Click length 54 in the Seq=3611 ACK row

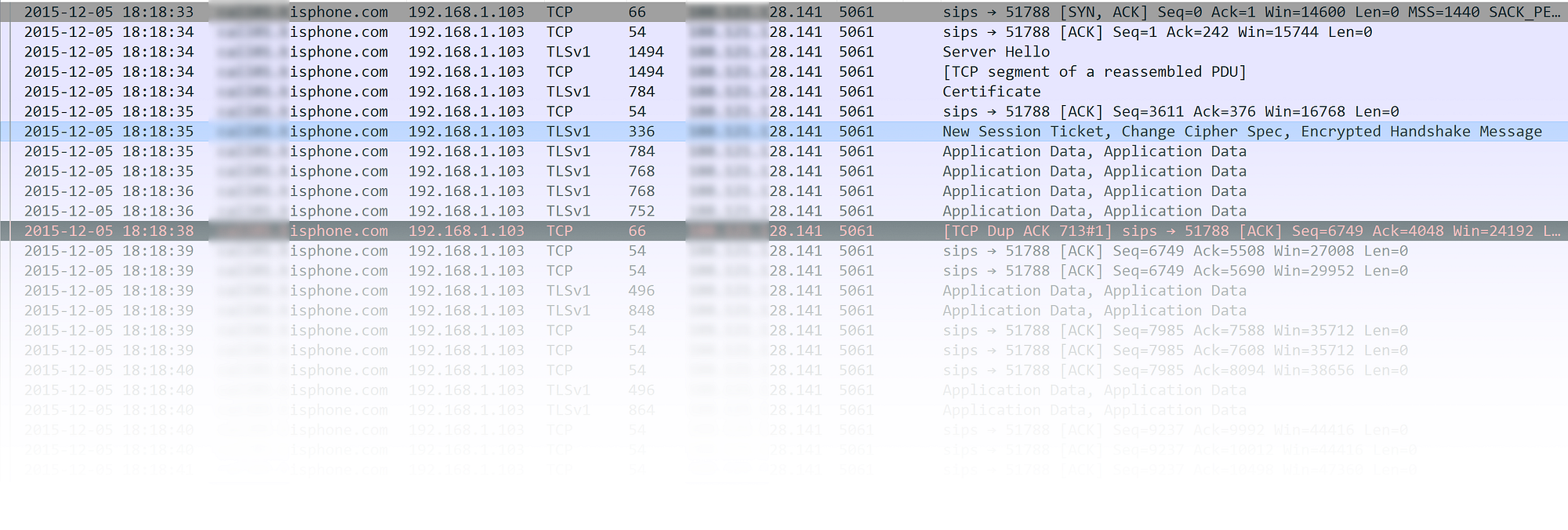[x=637, y=111]
